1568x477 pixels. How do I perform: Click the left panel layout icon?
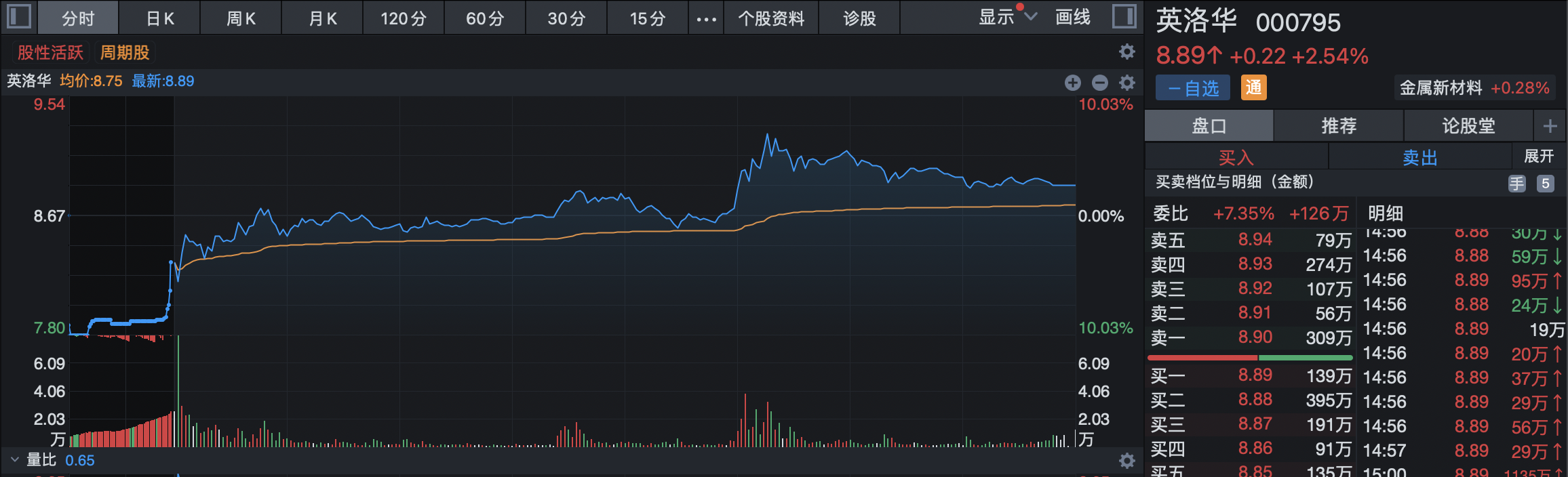point(19,16)
